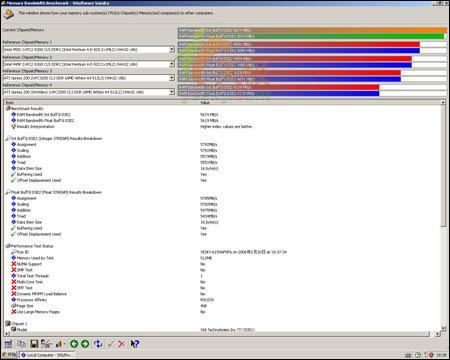Click the calculator-style first toolbar icon

tap(8, 344)
